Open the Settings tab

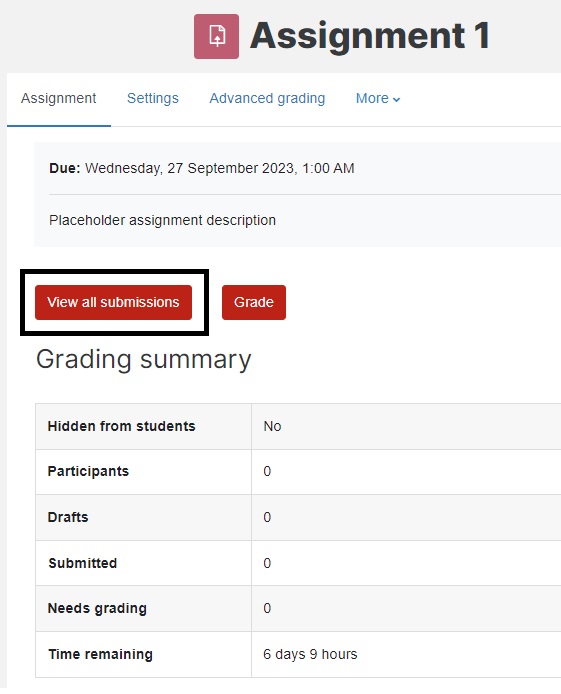[153, 98]
